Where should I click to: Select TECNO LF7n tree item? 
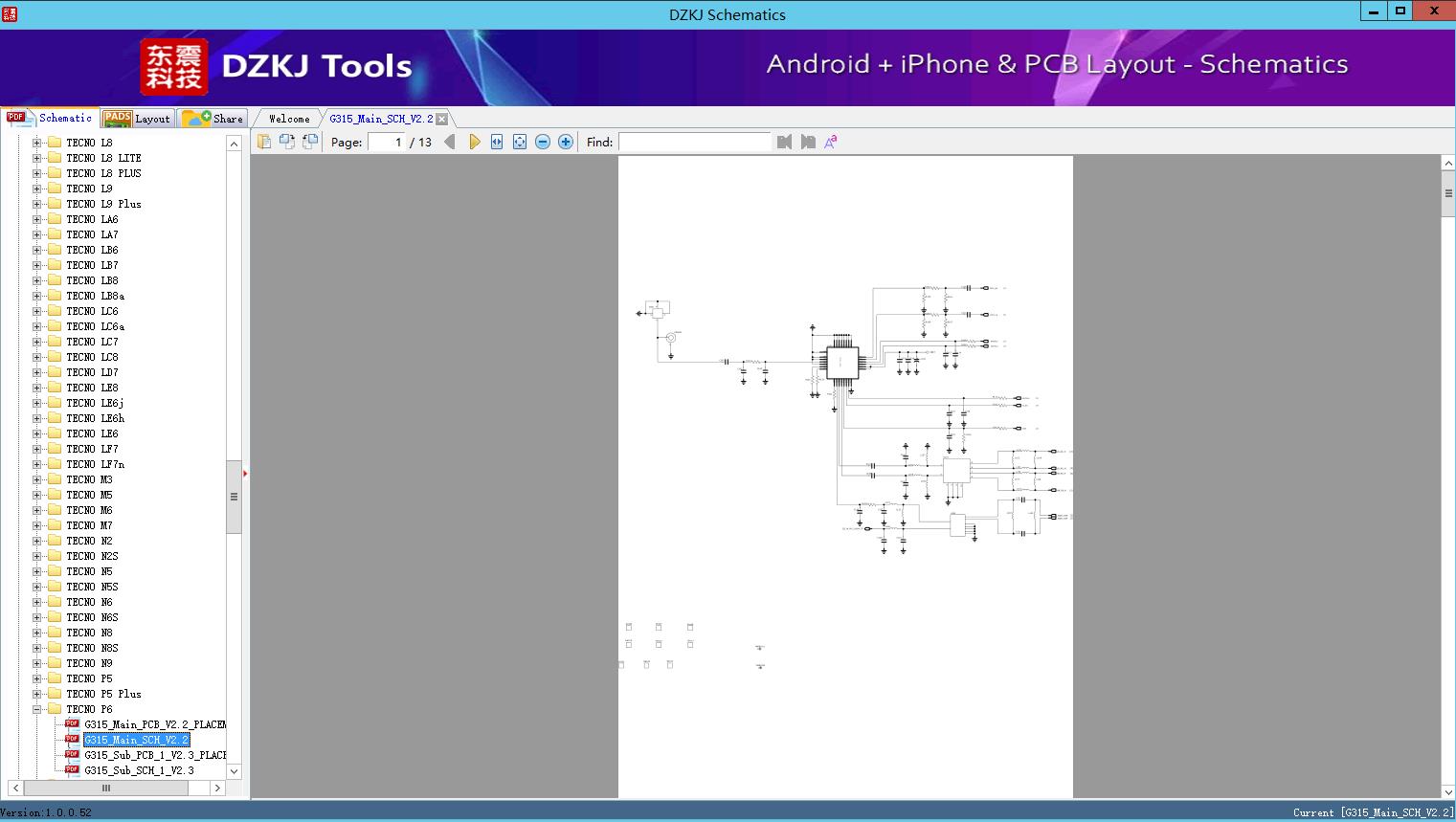tap(95, 464)
